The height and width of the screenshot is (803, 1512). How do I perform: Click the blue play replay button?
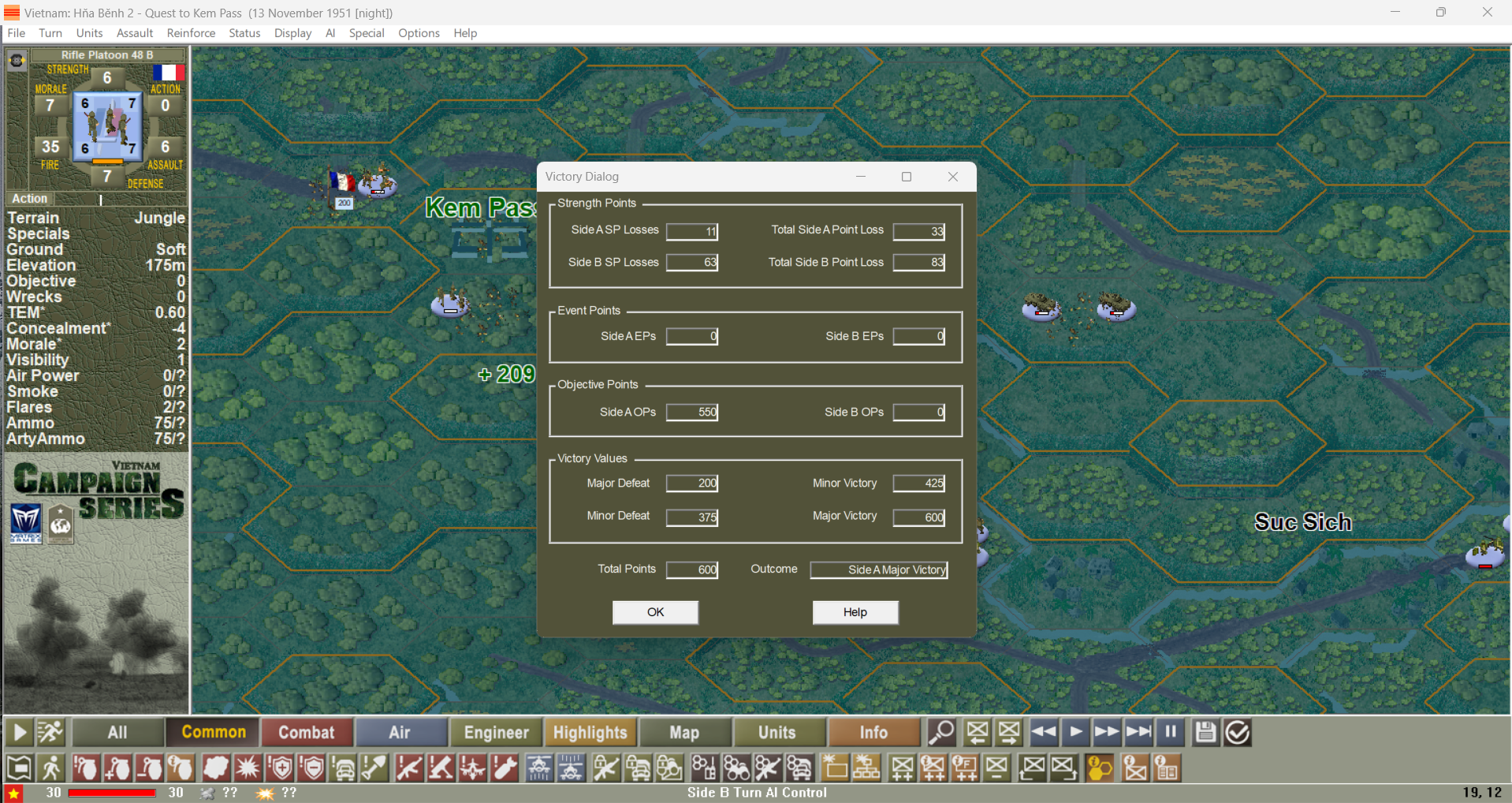pos(1076,732)
